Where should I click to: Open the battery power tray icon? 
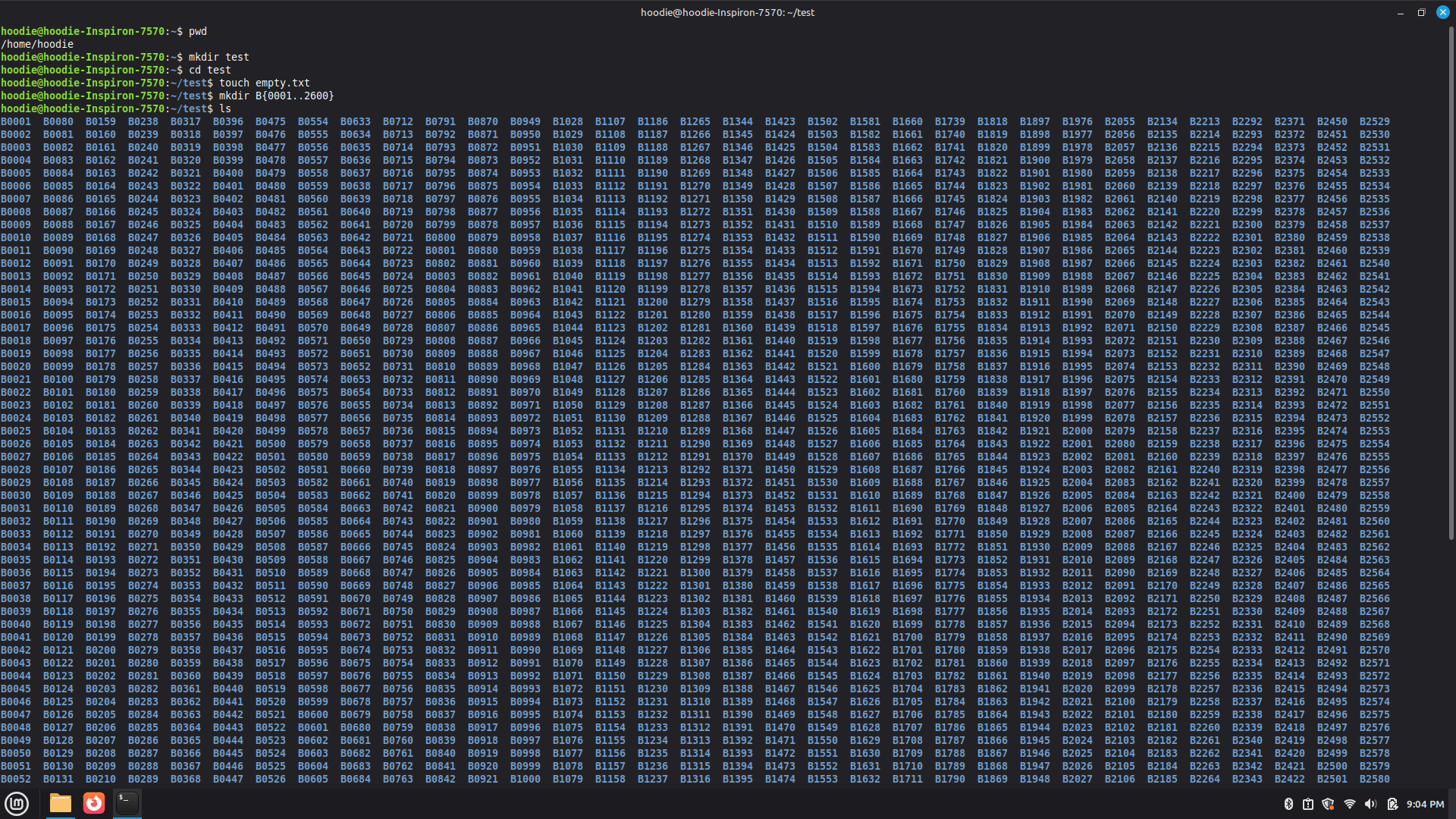click(1392, 804)
